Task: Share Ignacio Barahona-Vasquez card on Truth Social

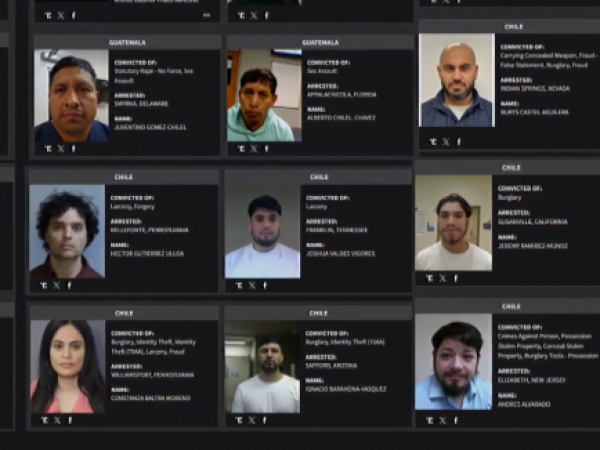Action: click(x=238, y=420)
